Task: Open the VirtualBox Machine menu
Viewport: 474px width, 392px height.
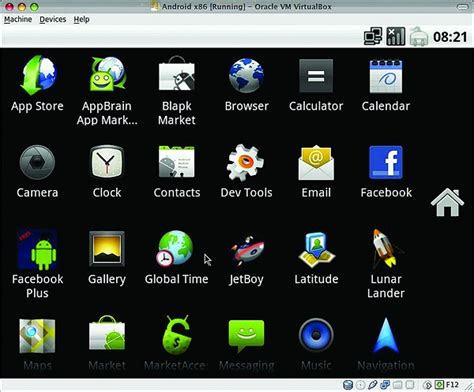Action: pos(18,19)
